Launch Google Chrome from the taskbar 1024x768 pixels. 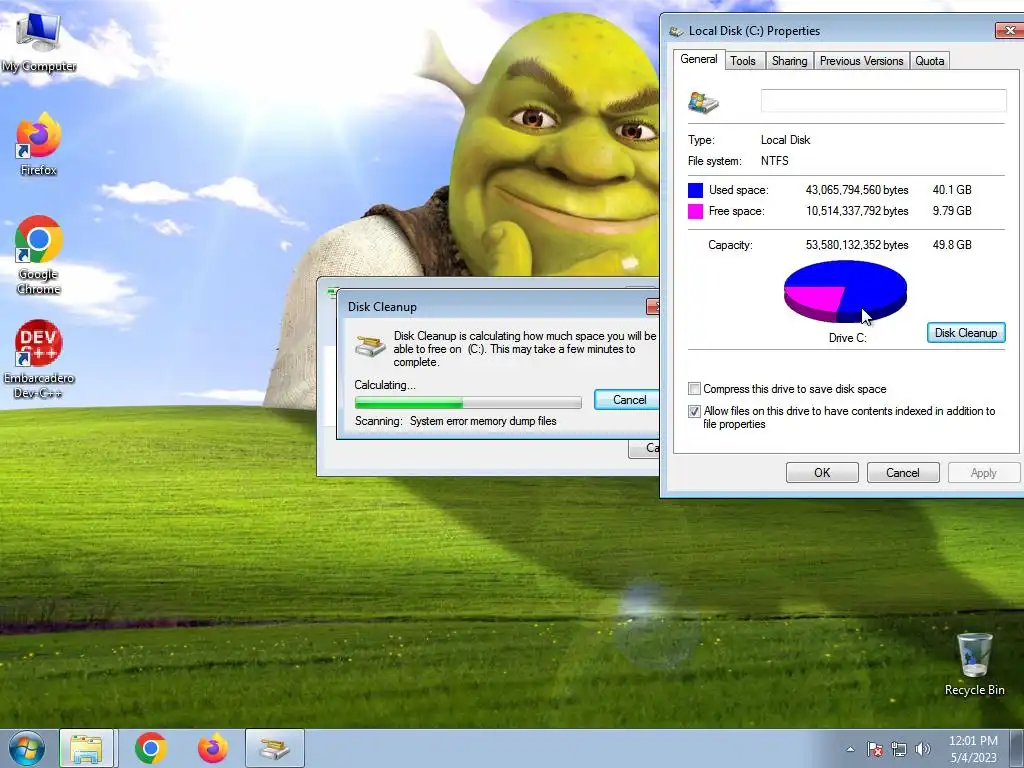click(151, 748)
